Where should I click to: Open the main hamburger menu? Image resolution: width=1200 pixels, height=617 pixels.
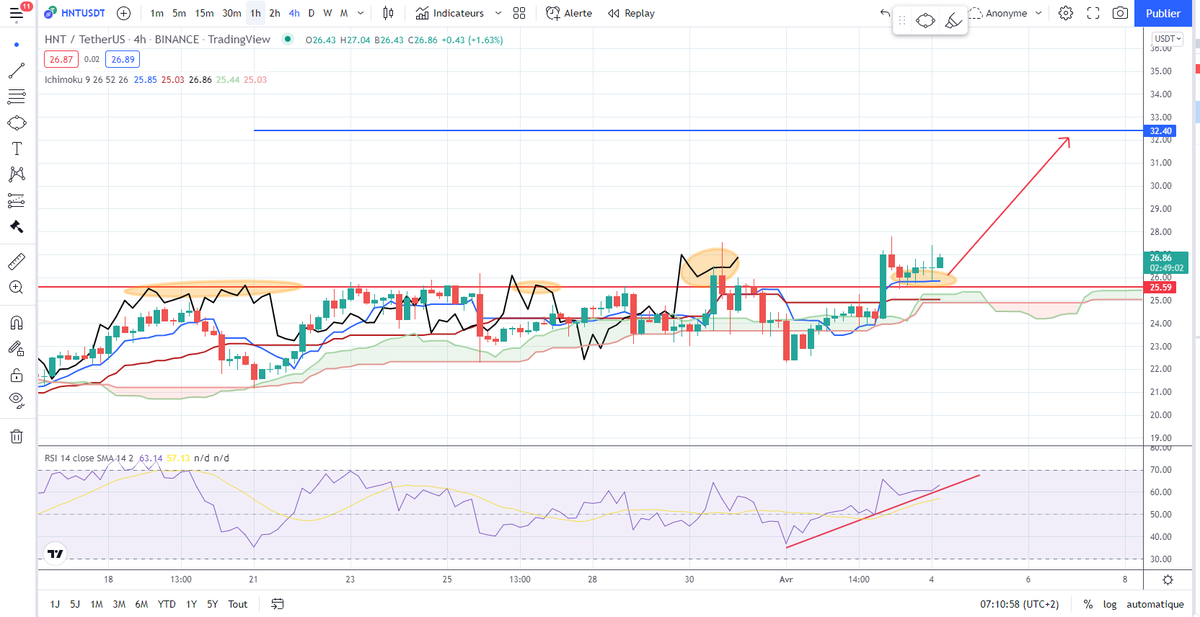pyautogui.click(x=15, y=13)
